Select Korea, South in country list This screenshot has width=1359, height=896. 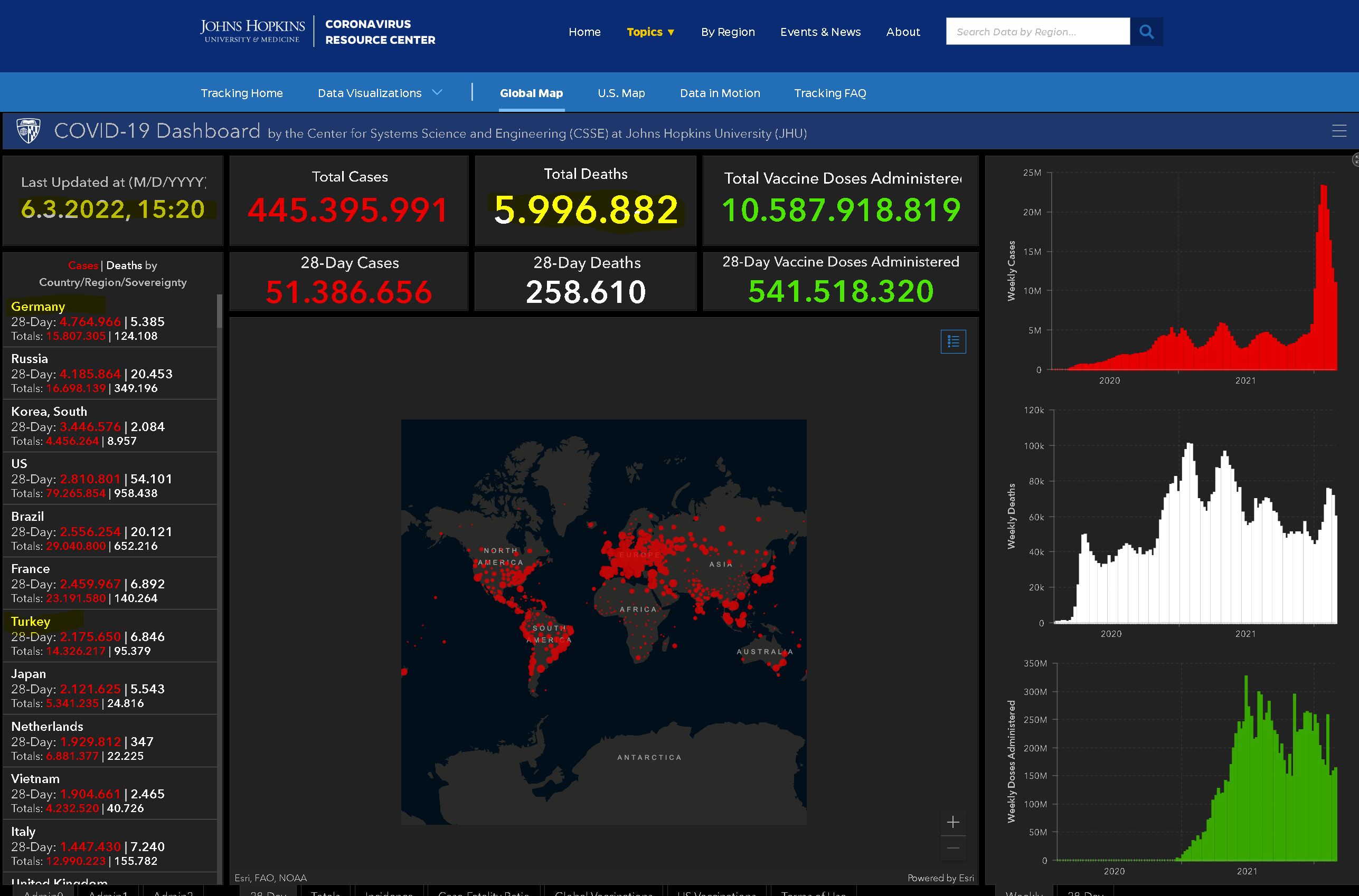coord(49,412)
